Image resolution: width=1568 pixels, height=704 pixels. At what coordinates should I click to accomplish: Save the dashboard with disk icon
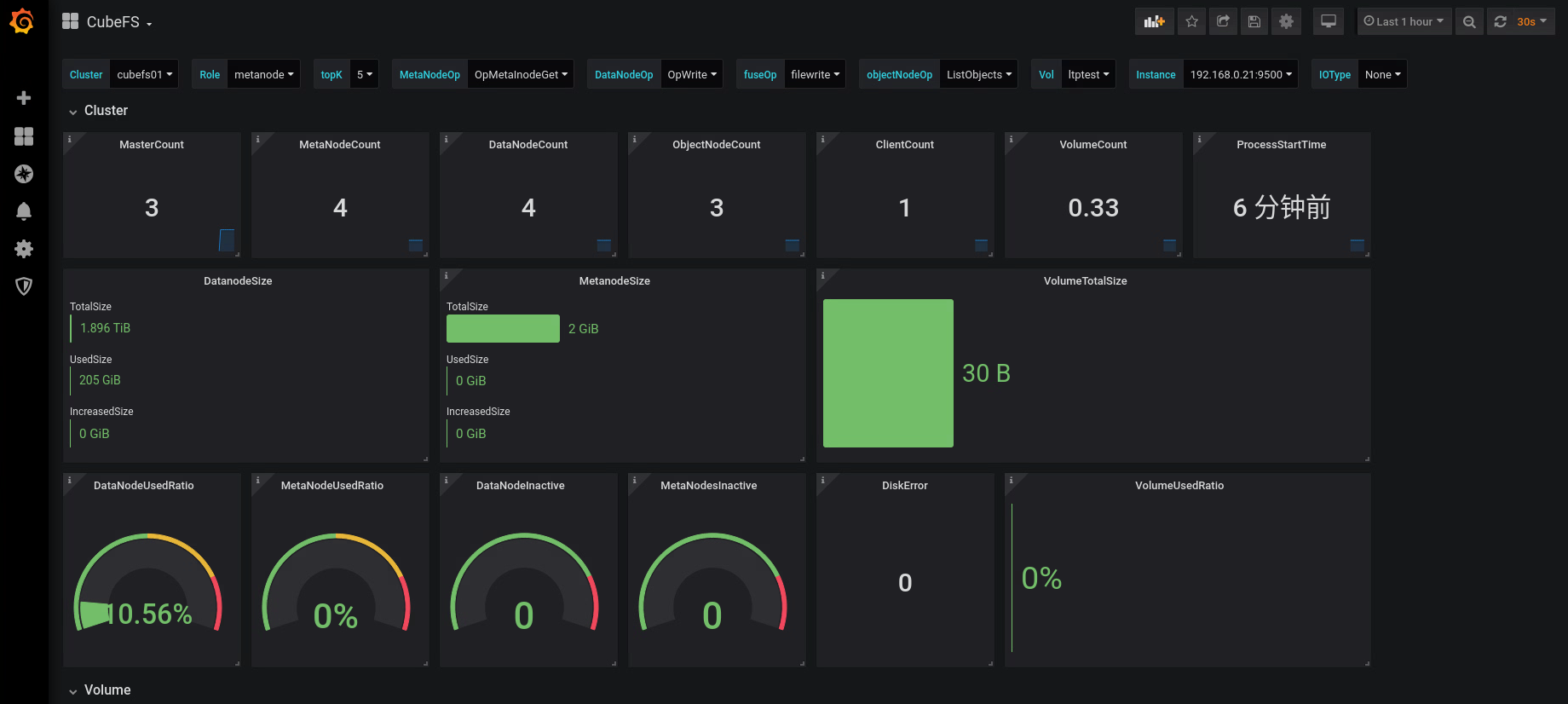[1254, 21]
